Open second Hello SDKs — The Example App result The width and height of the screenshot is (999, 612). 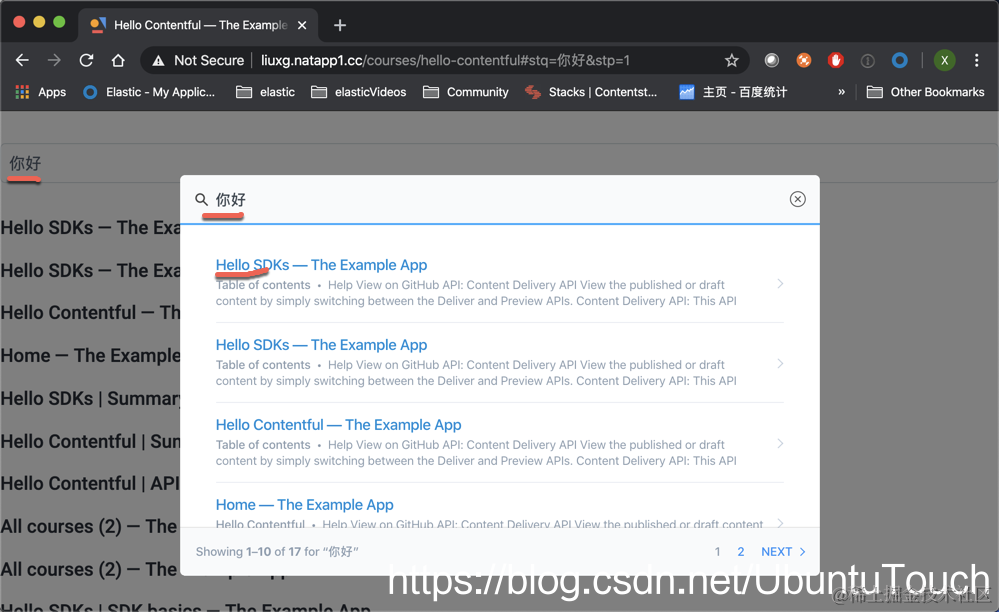click(x=321, y=345)
